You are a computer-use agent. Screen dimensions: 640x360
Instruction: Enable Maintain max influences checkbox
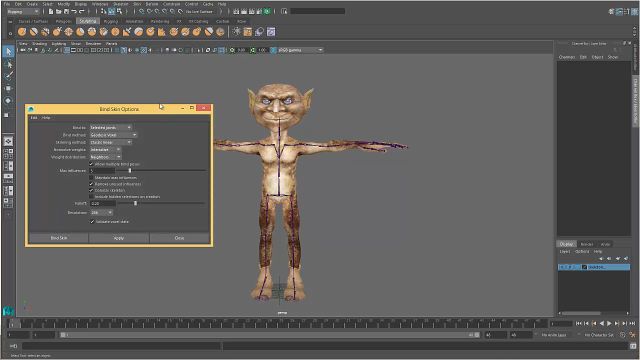pyautogui.click(x=91, y=178)
